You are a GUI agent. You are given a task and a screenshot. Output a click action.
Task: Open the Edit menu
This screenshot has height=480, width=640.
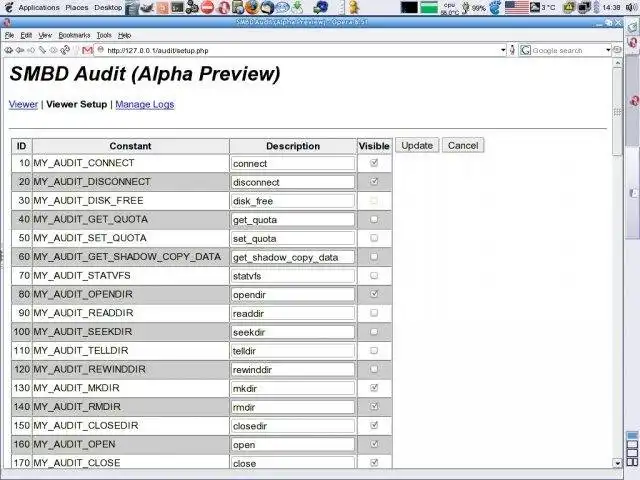click(26, 36)
